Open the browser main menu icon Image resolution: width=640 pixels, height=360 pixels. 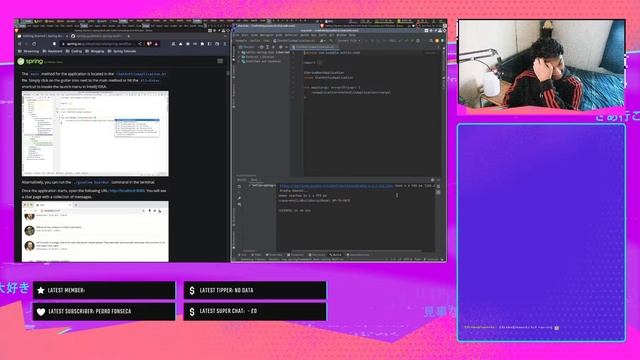click(x=224, y=44)
